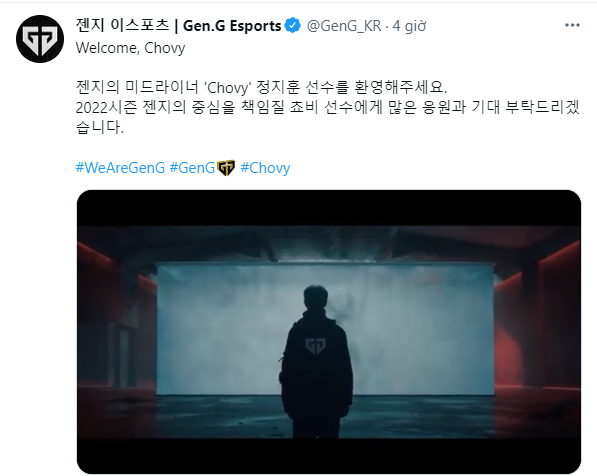Play the Chovy welcome video

[329, 332]
